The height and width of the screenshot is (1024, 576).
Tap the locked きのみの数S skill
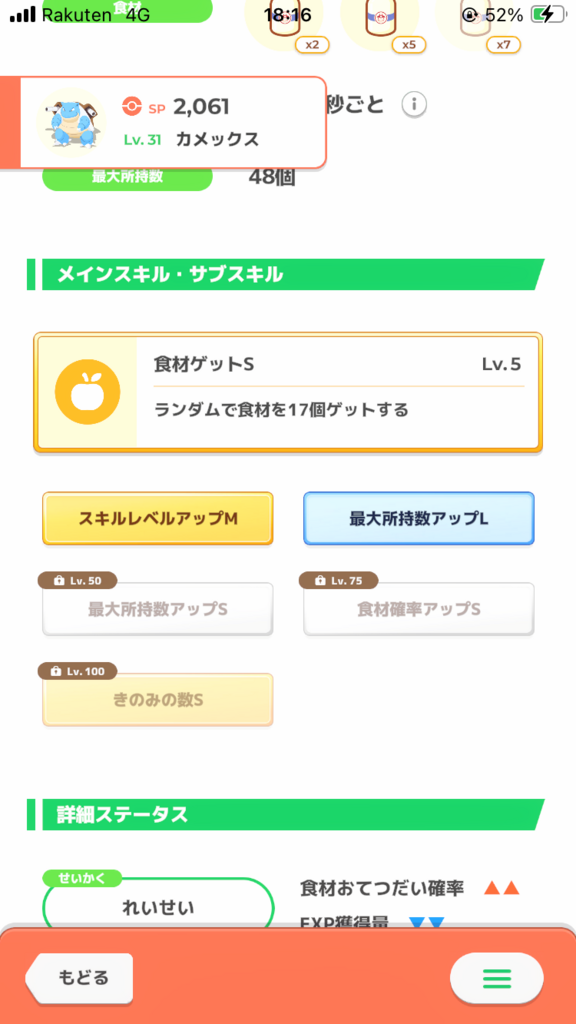click(x=157, y=699)
